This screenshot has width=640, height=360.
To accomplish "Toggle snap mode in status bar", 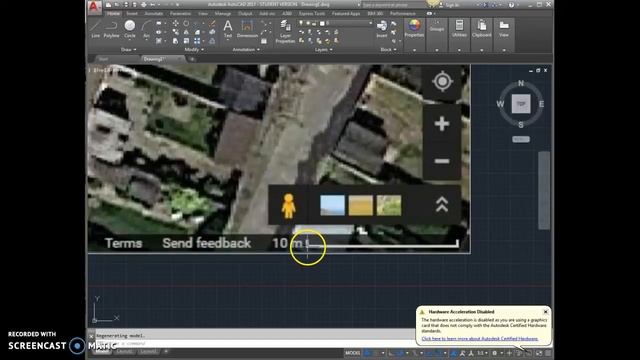I will coord(377,353).
